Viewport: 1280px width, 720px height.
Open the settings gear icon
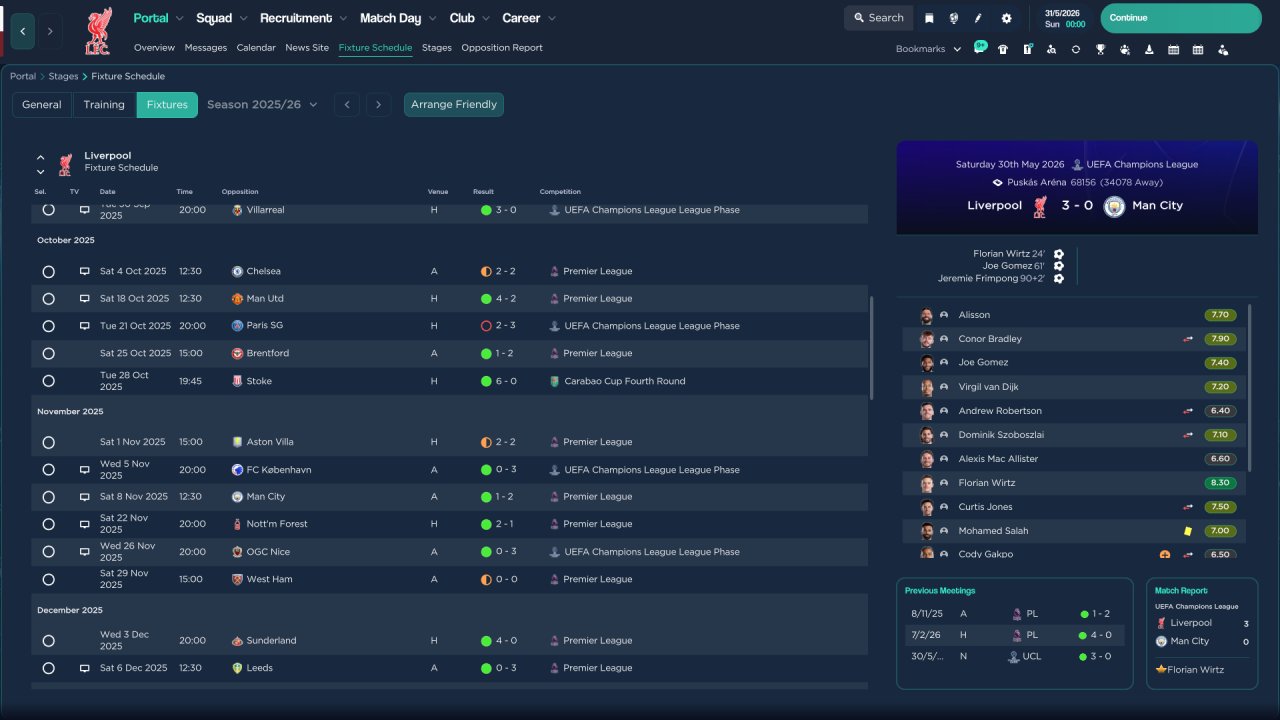click(1006, 18)
